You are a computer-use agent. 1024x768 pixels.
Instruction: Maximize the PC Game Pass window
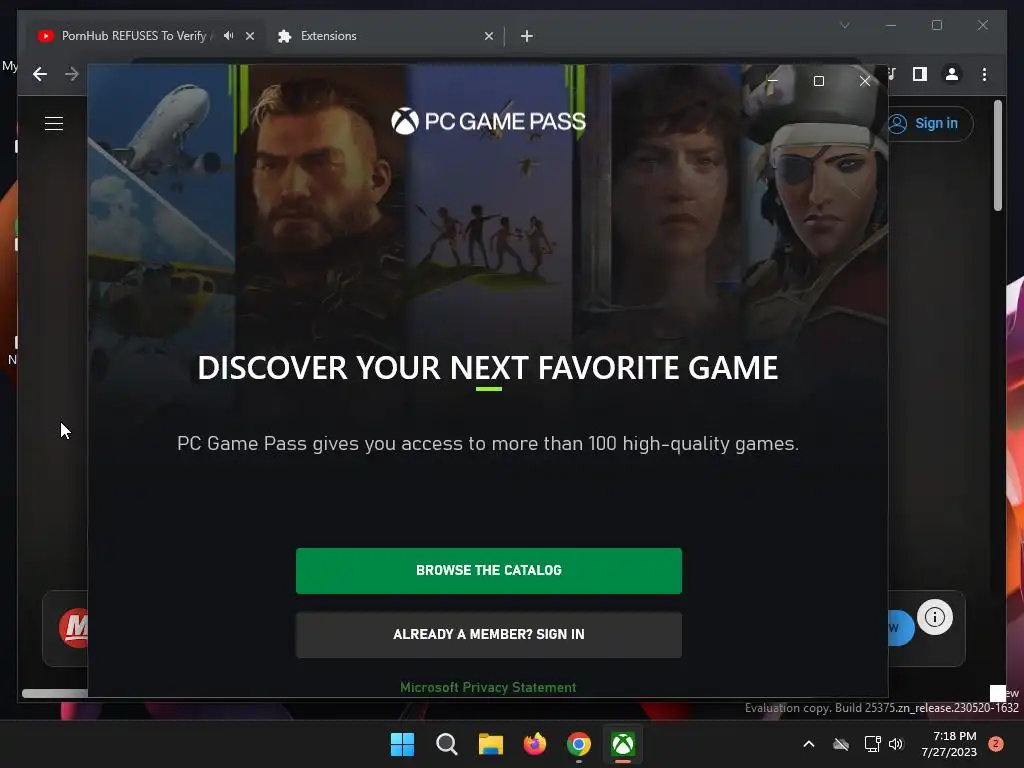(x=818, y=81)
